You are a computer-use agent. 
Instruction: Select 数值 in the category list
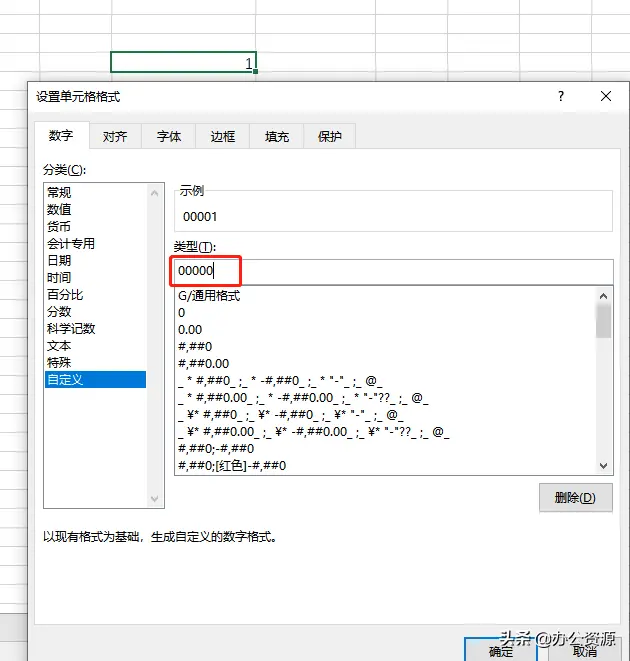(95, 210)
